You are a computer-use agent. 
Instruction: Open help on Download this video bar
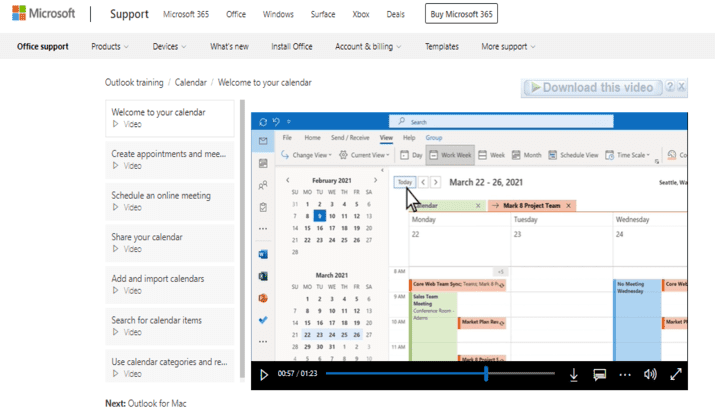point(670,86)
